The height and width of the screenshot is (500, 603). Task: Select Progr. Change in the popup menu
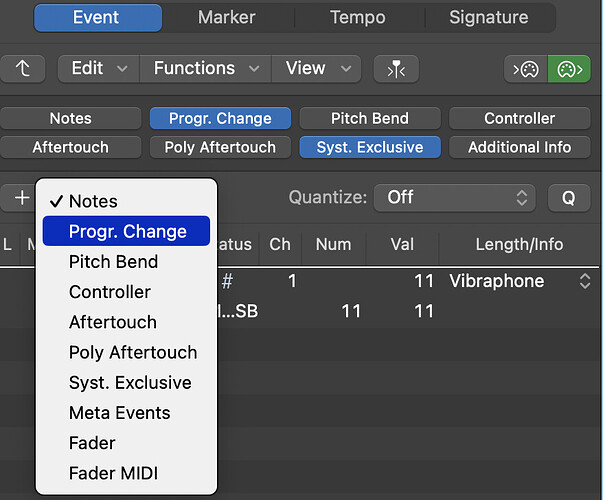(126, 231)
